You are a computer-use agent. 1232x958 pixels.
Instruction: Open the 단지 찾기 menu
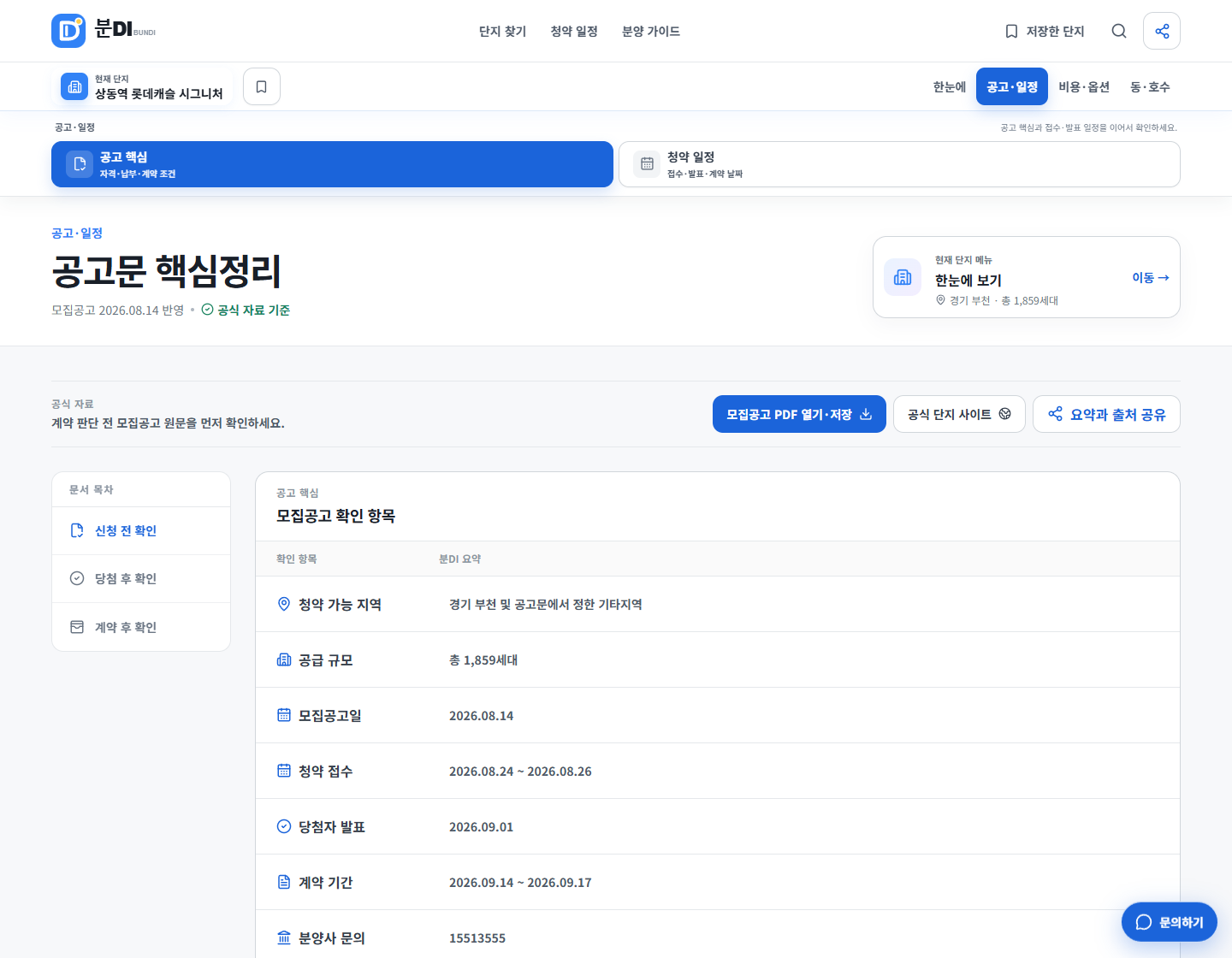(x=503, y=31)
